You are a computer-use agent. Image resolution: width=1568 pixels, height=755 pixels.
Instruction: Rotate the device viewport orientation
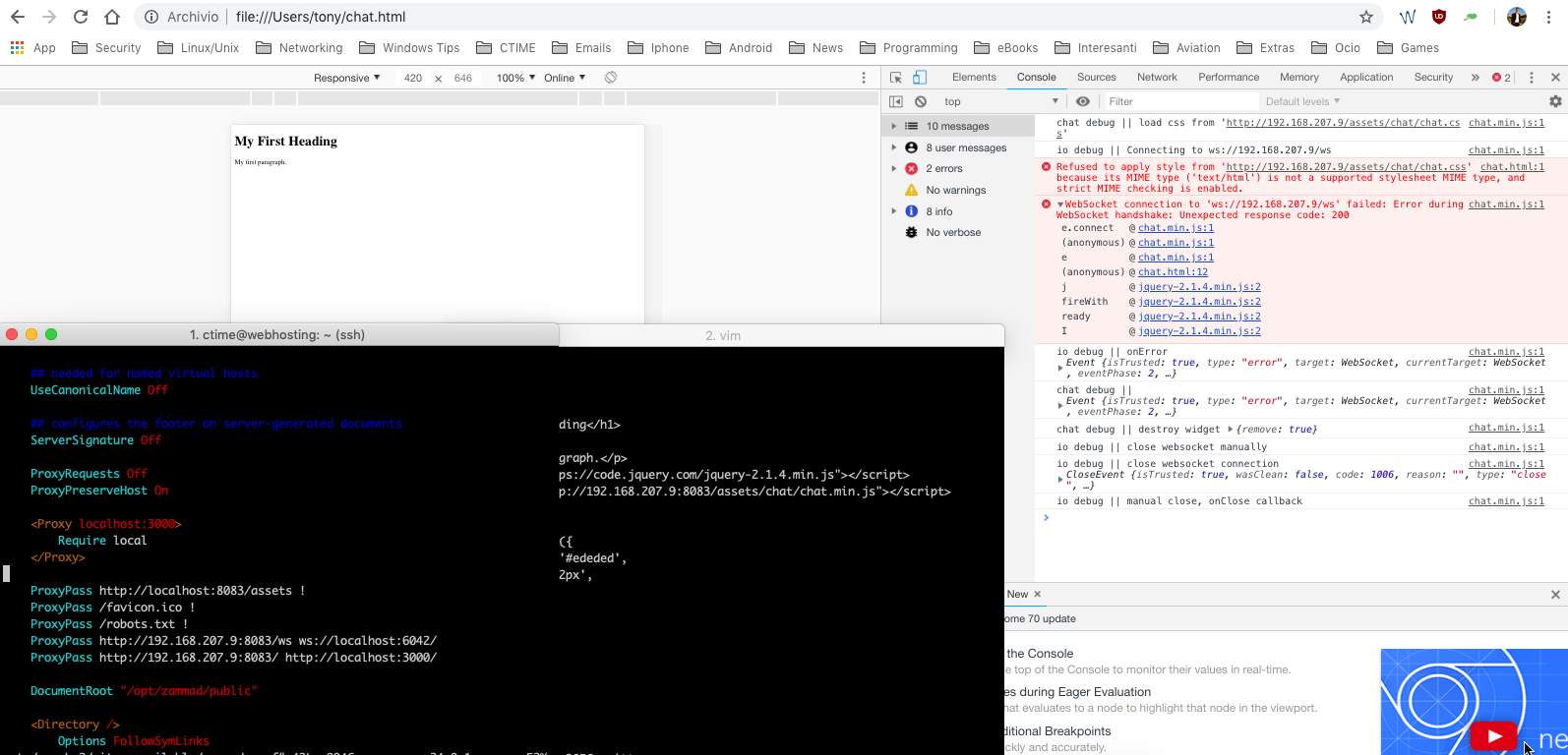click(x=611, y=78)
